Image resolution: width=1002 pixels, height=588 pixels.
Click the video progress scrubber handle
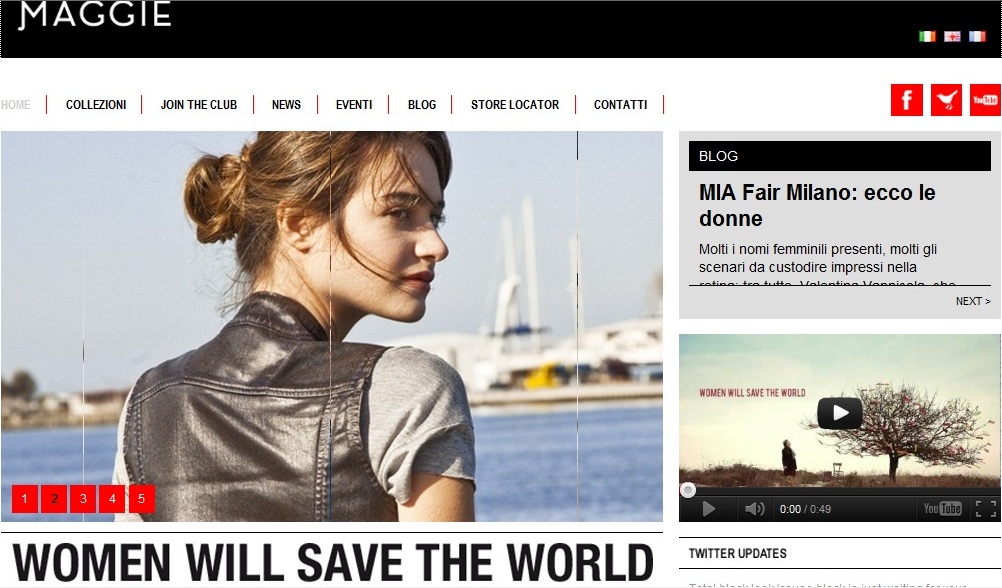688,490
